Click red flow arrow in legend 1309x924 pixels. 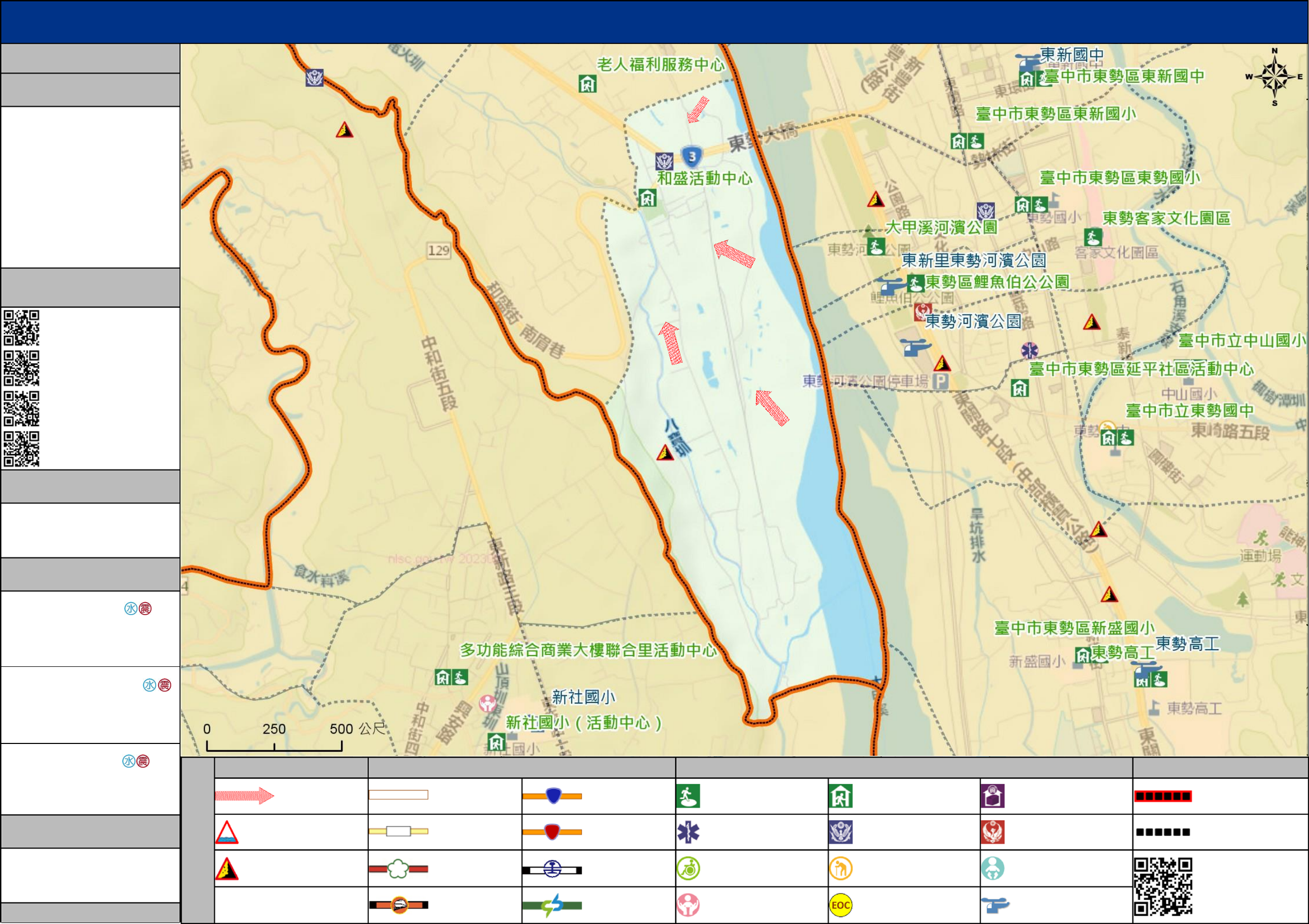[x=245, y=795]
